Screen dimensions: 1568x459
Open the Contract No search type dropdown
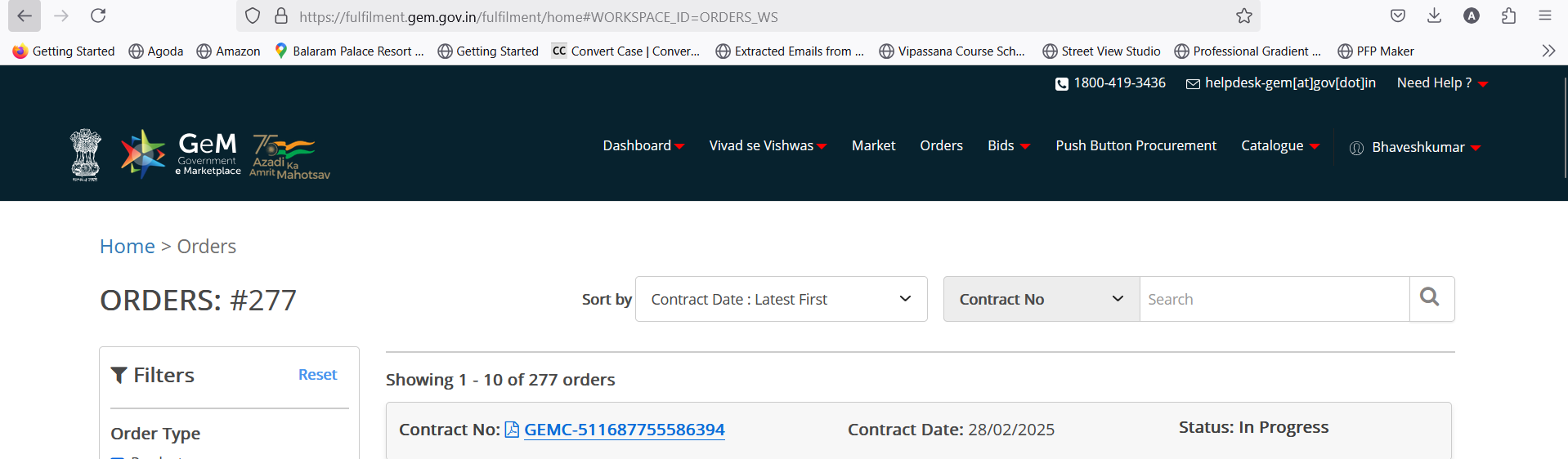click(1042, 299)
